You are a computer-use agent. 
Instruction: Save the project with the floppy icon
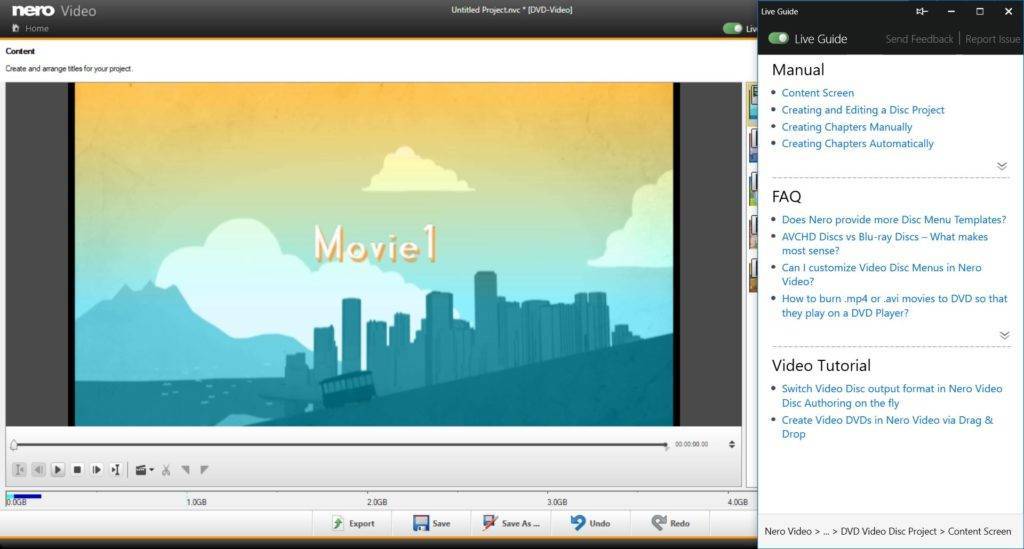[431, 523]
